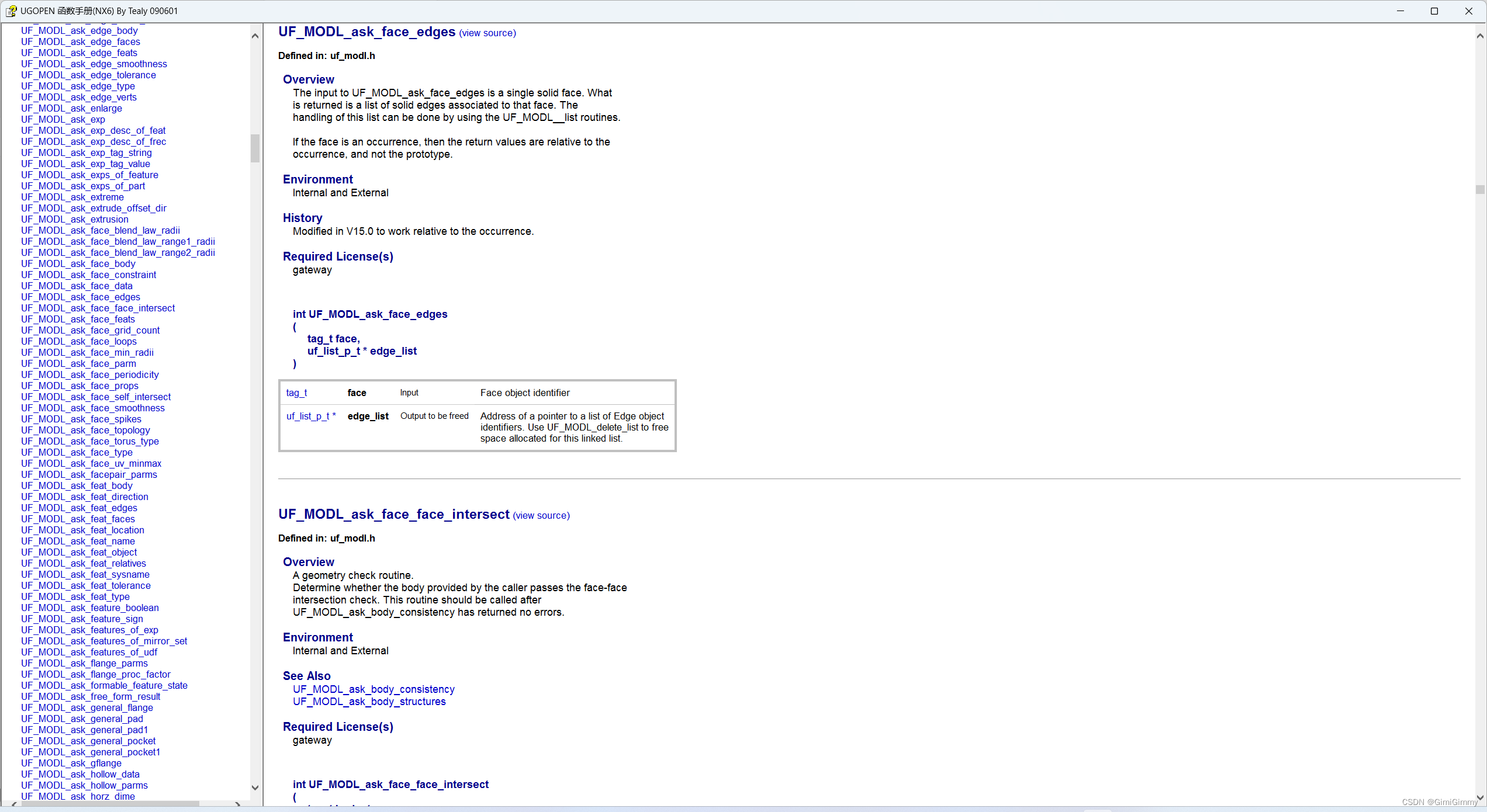
Task: Open UF_MODL_ask_exp_tag_string entry
Action: pos(87,152)
